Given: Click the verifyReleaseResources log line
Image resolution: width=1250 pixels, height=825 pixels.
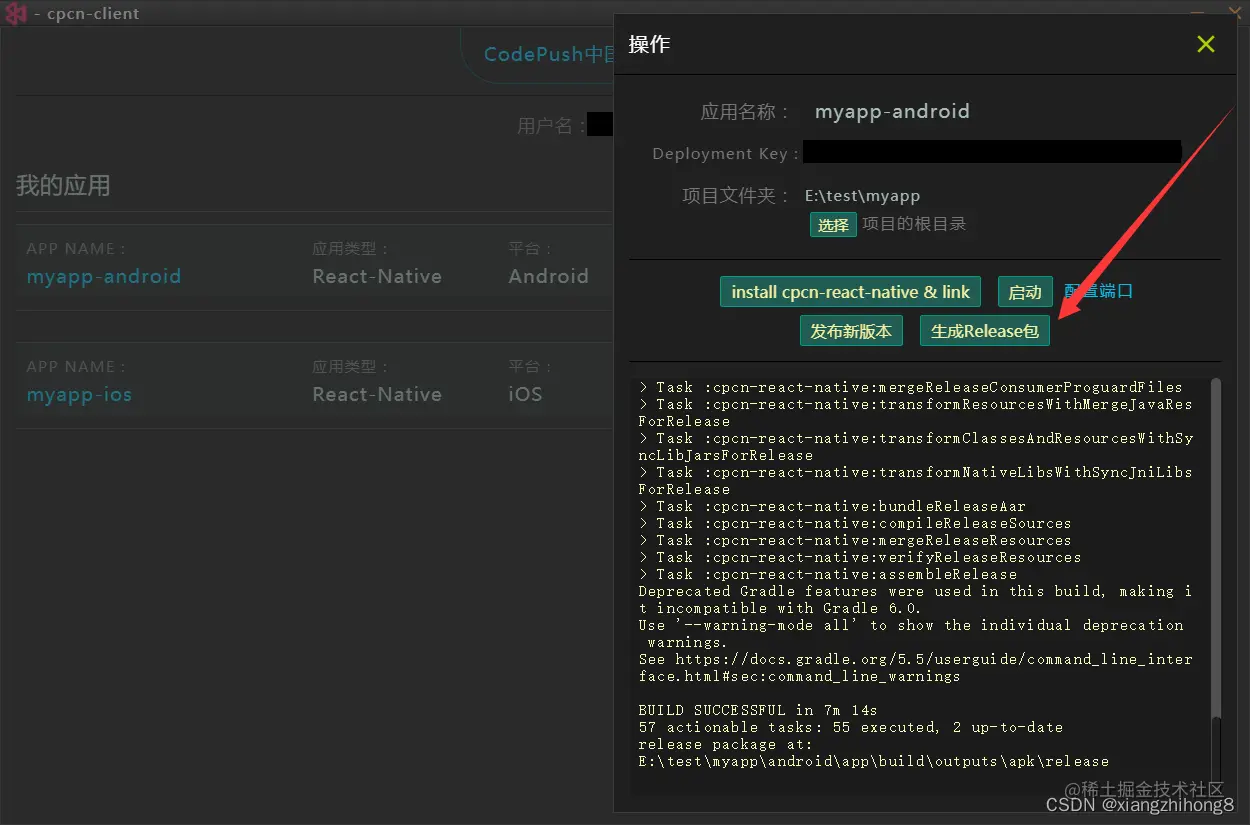Looking at the screenshot, I should pos(860,557).
